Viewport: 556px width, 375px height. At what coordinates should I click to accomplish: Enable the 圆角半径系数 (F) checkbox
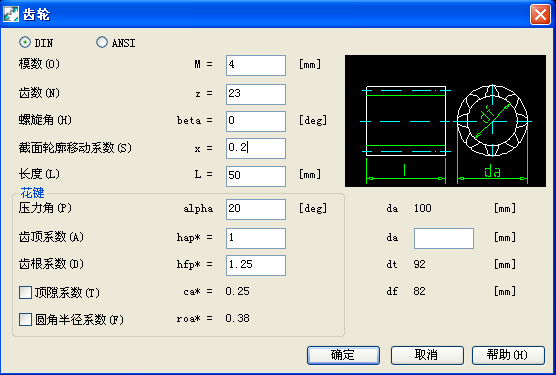[x=25, y=320]
